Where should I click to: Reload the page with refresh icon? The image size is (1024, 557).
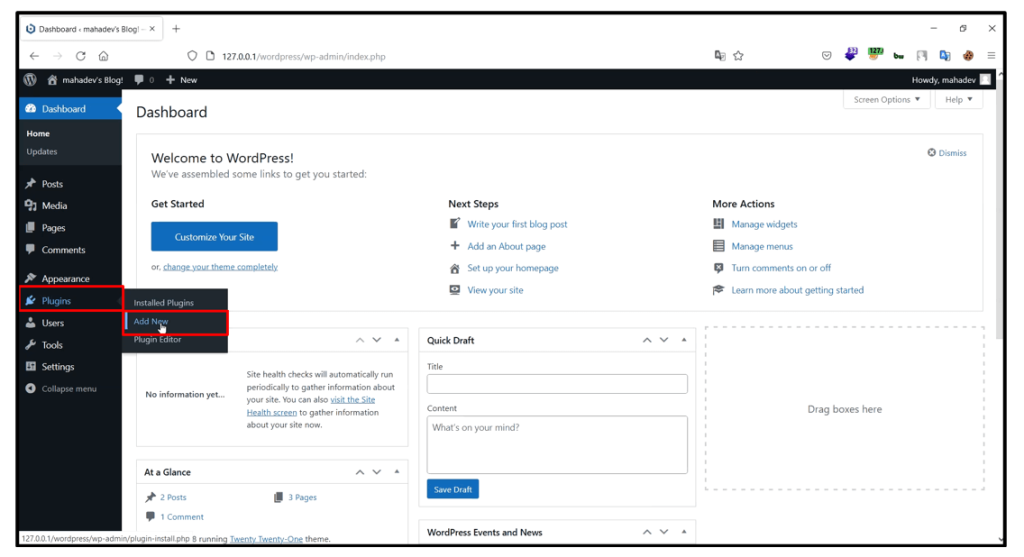tap(80, 56)
